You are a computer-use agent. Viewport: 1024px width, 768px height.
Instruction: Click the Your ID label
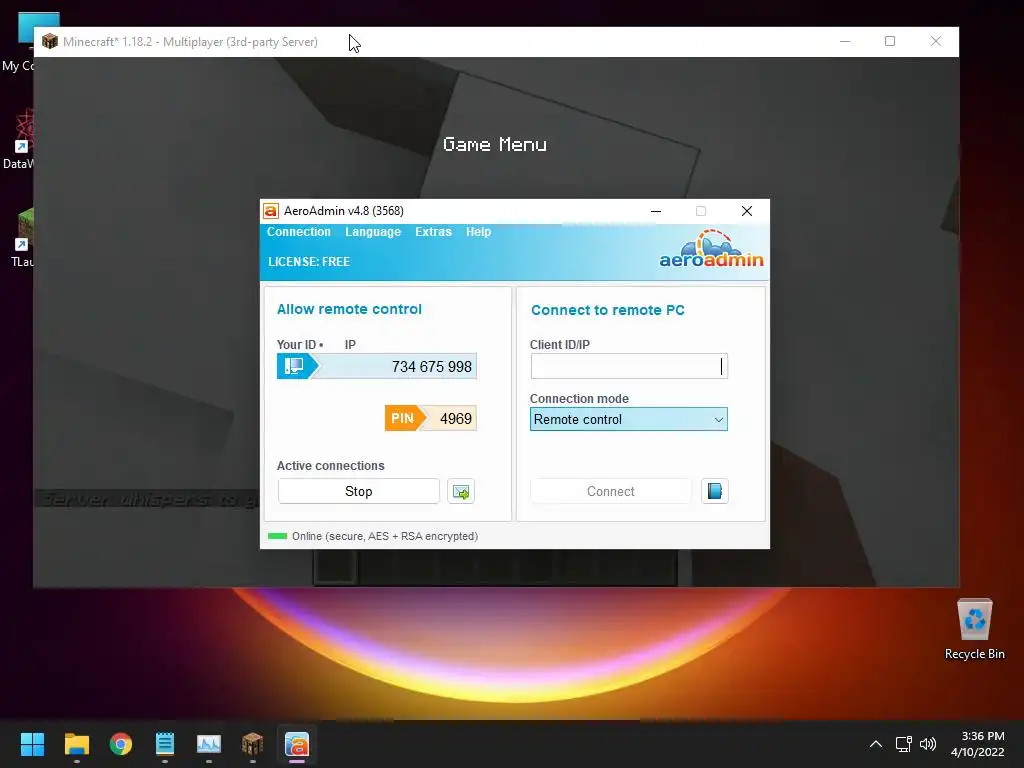click(296, 345)
